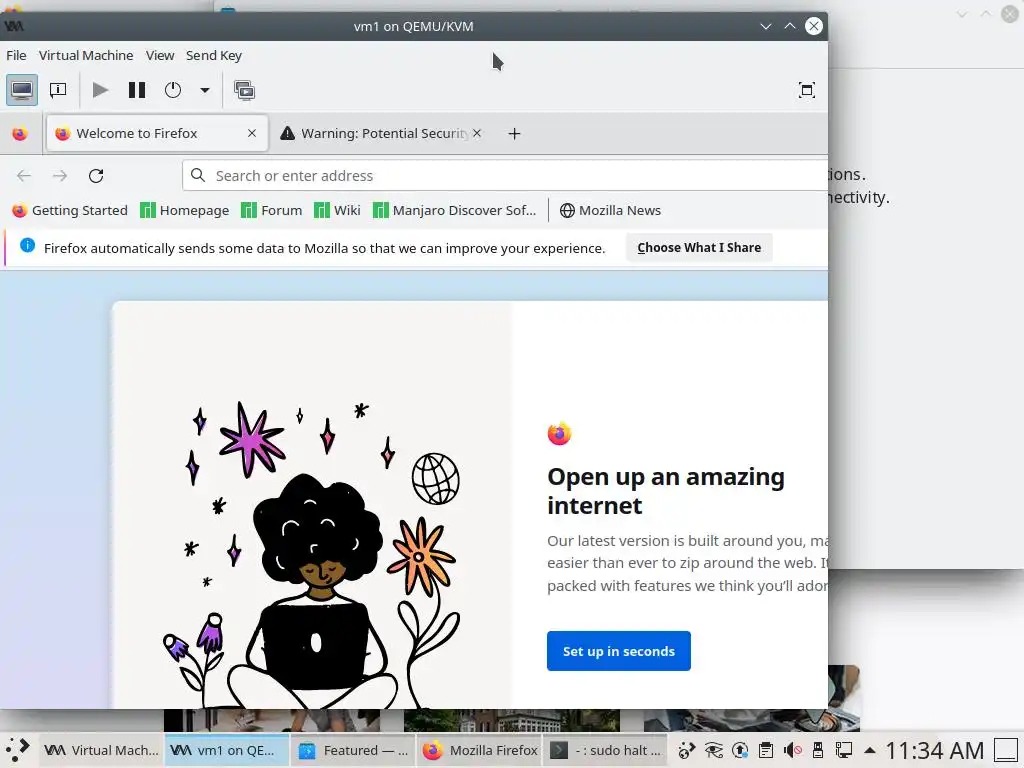
Task: Switch to Featured Discover taskbar entry
Action: [x=353, y=750]
